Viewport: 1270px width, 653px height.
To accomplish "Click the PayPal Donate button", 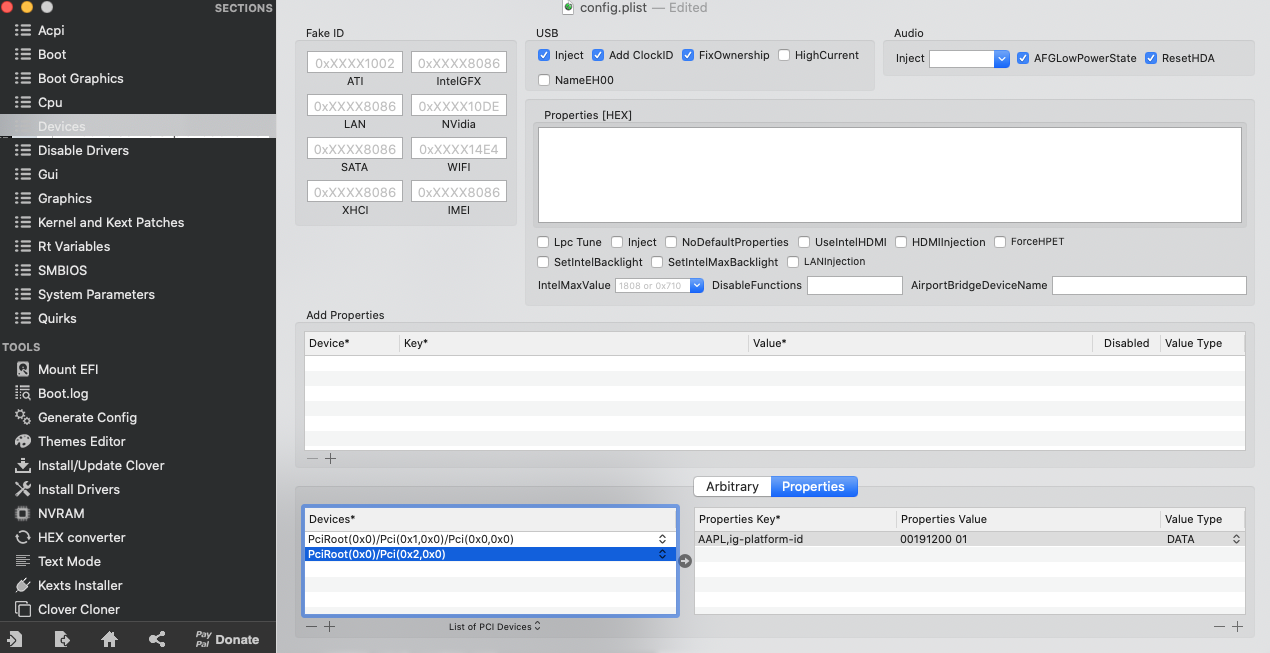I will tap(227, 639).
